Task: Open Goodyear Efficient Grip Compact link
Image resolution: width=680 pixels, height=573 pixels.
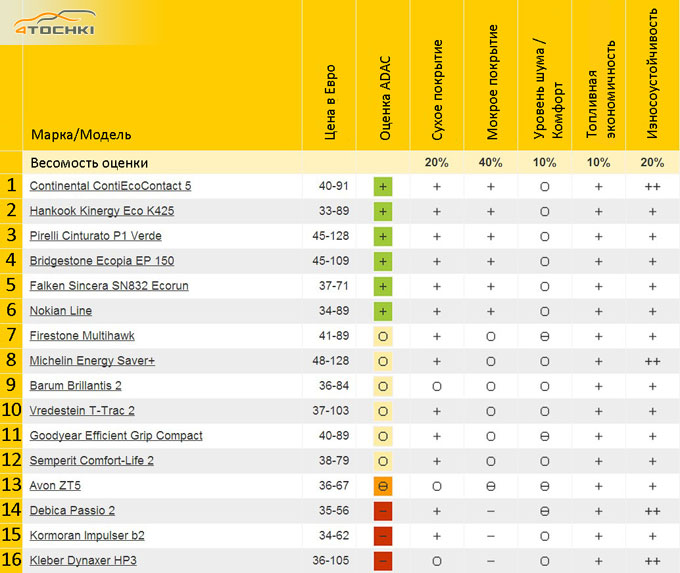Action: point(116,436)
